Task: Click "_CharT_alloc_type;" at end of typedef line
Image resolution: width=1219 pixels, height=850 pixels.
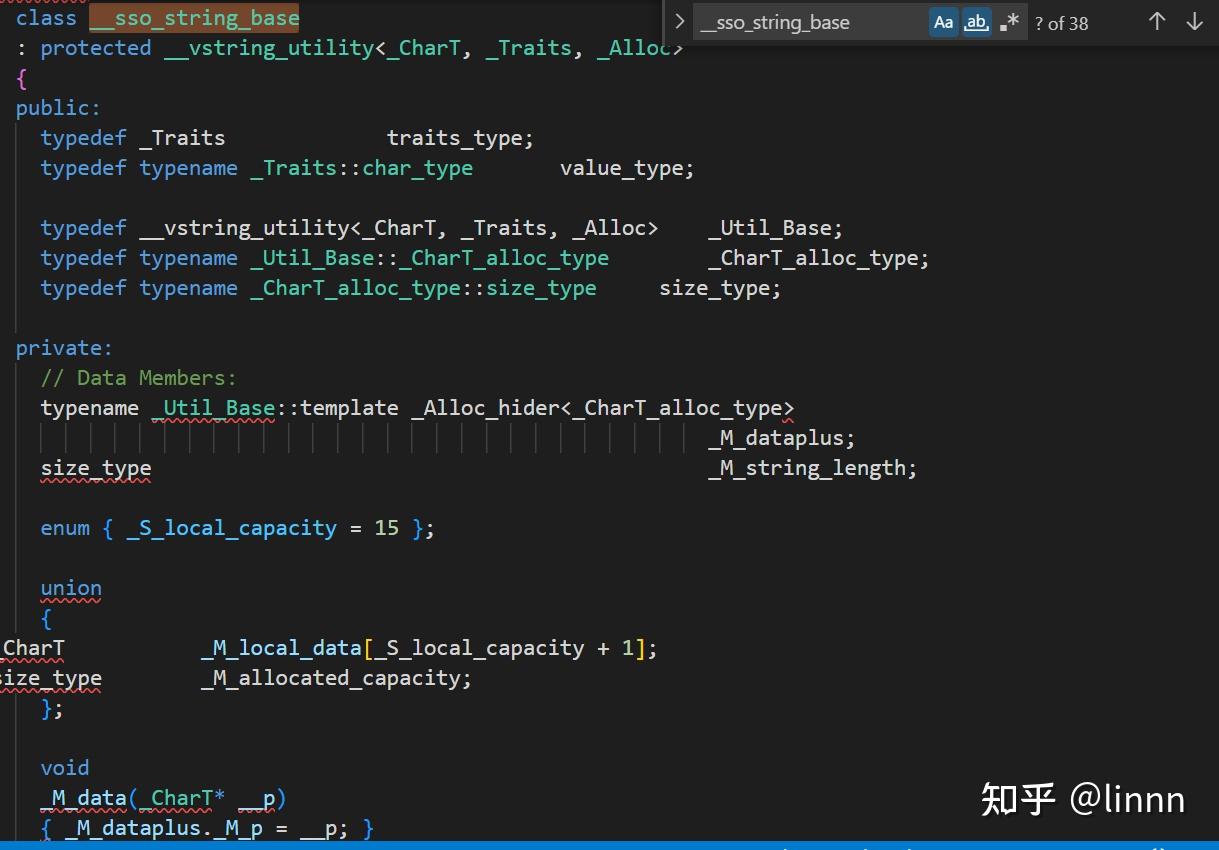Action: pos(819,258)
